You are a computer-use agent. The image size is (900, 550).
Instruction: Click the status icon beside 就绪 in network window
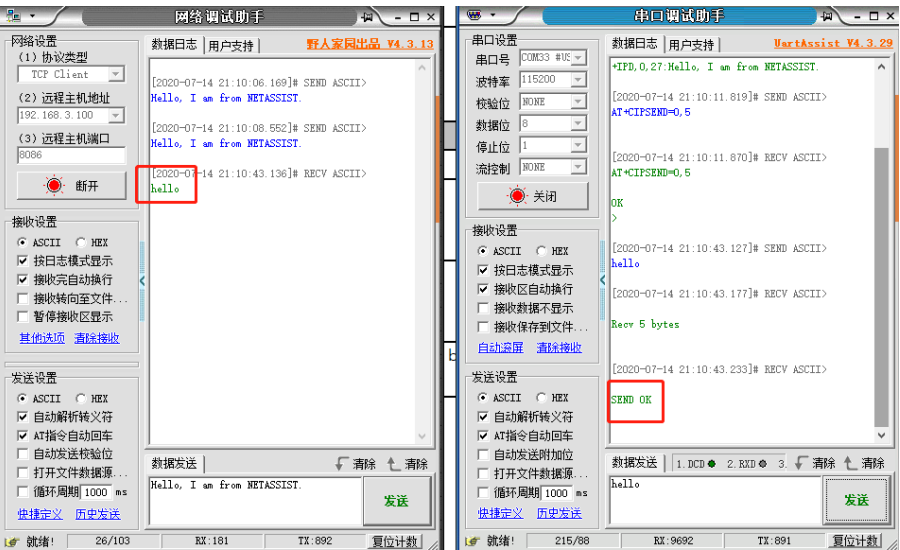pos(11,541)
